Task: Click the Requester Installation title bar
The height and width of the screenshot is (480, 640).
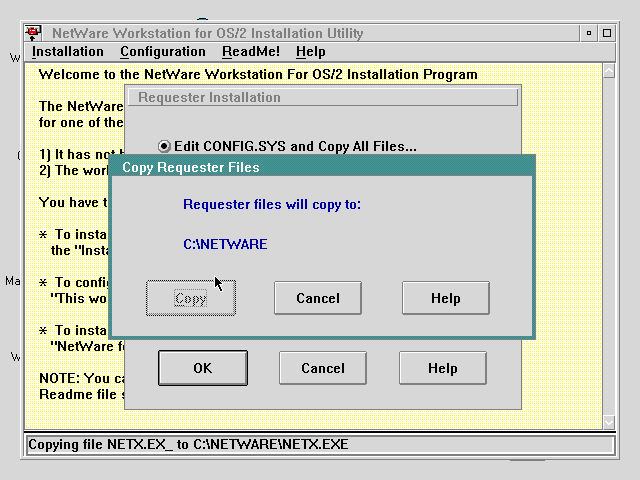Action: coord(323,98)
